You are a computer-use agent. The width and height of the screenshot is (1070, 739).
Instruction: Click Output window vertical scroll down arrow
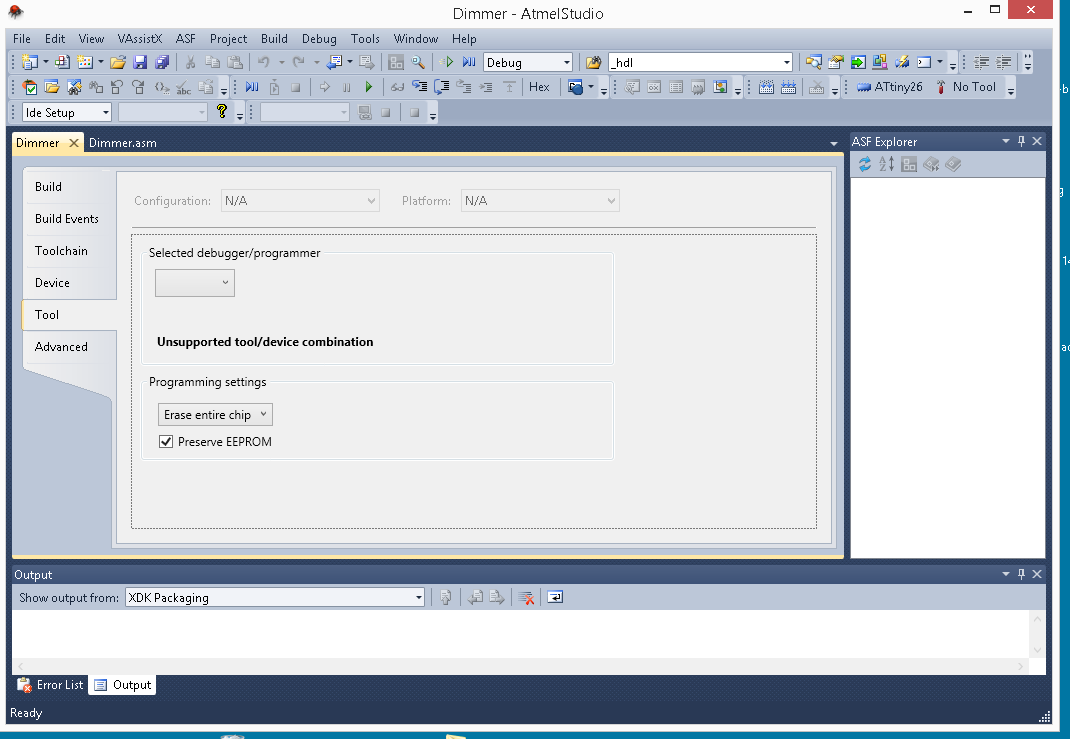click(1037, 650)
